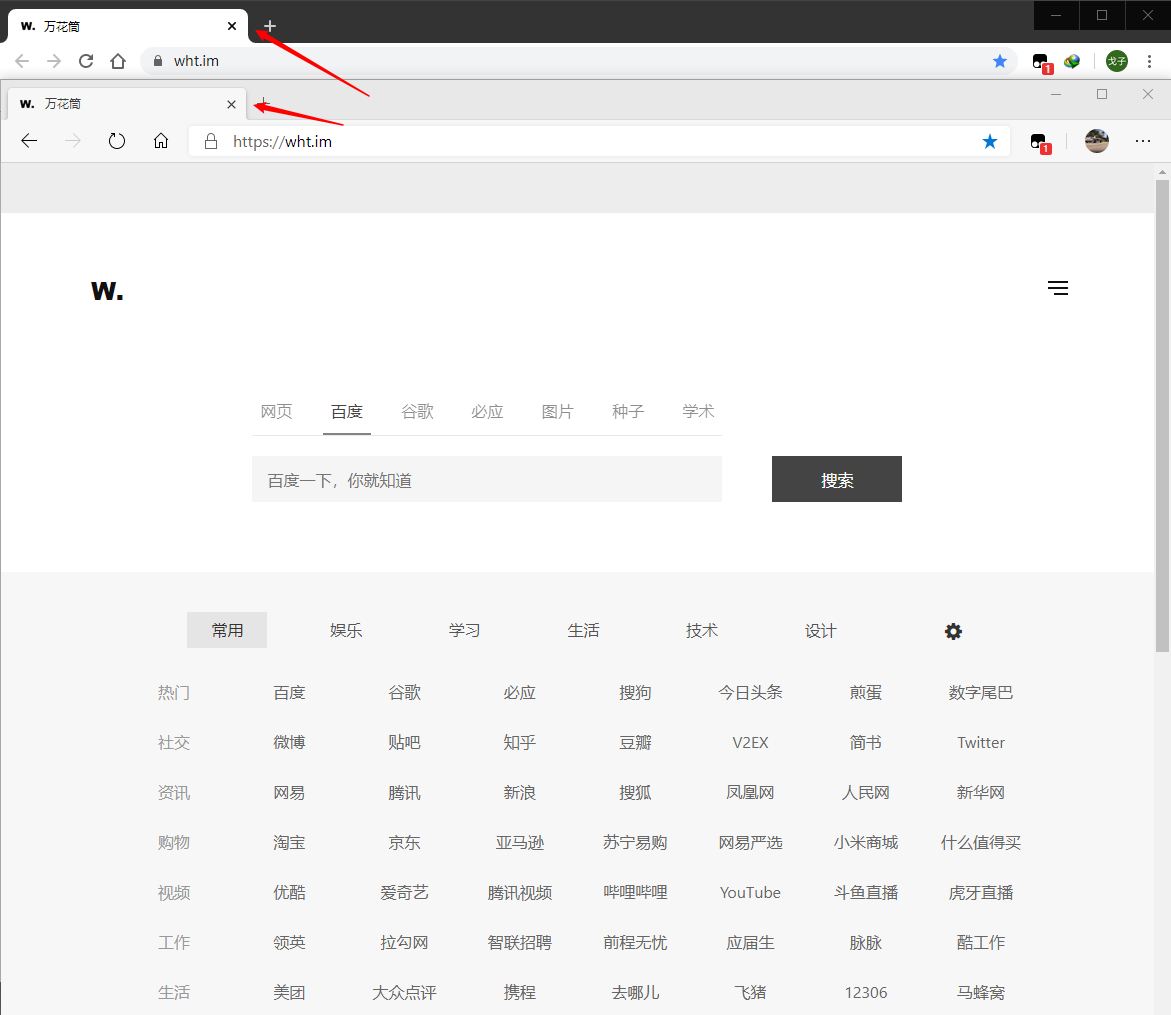Open the 数字尾巴 link

[x=981, y=692]
